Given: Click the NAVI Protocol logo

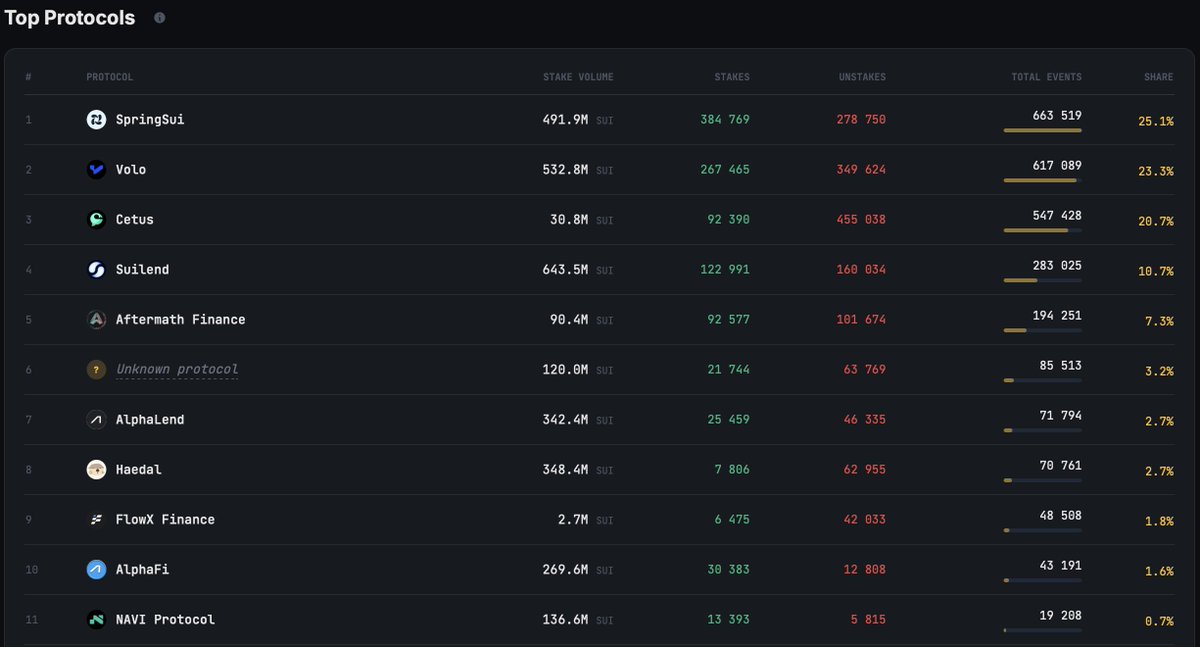Looking at the screenshot, I should 96,620.
